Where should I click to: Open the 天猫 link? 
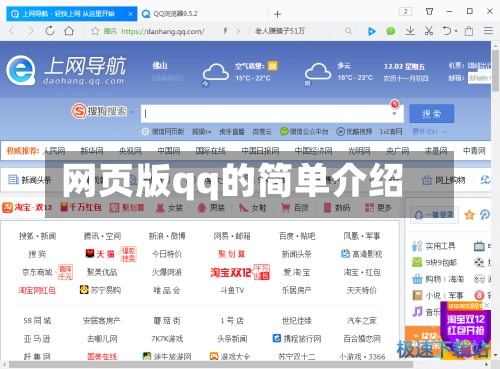tap(101, 254)
